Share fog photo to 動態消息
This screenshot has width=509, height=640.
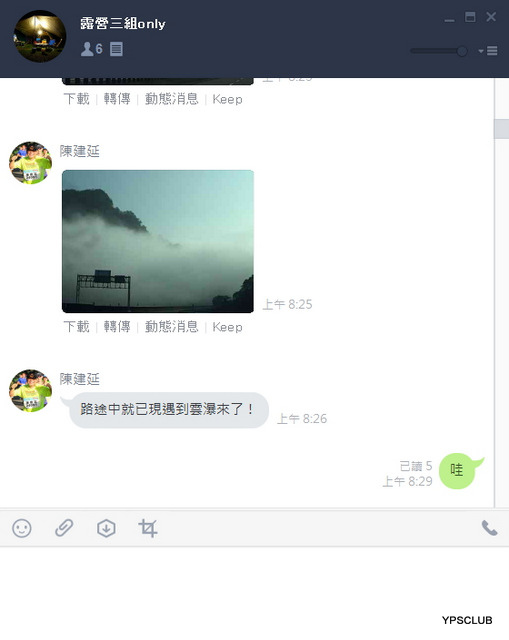(x=171, y=327)
